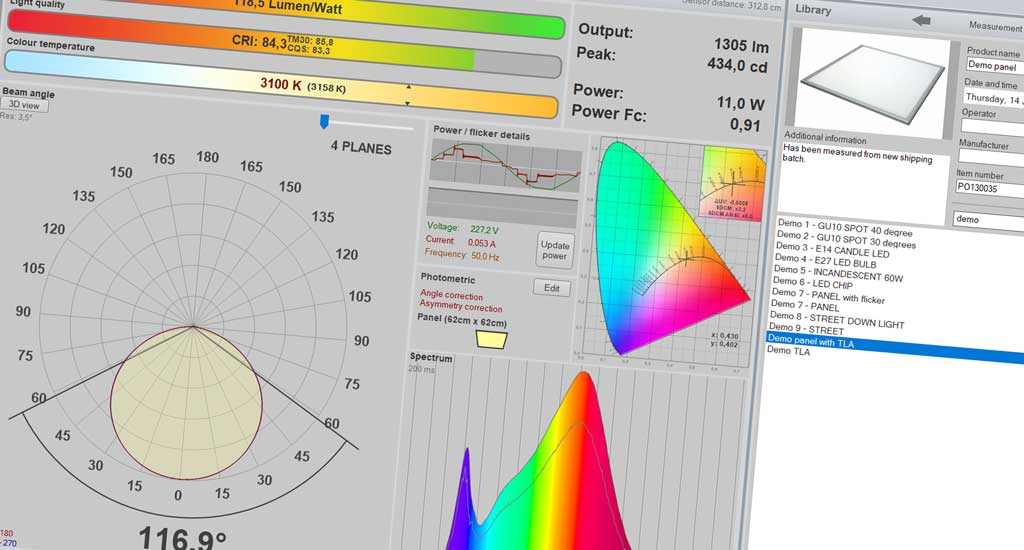Select highlighted Demo panel with TLA
Viewport: 1024px width, 550px height.
pyautogui.click(x=895, y=347)
